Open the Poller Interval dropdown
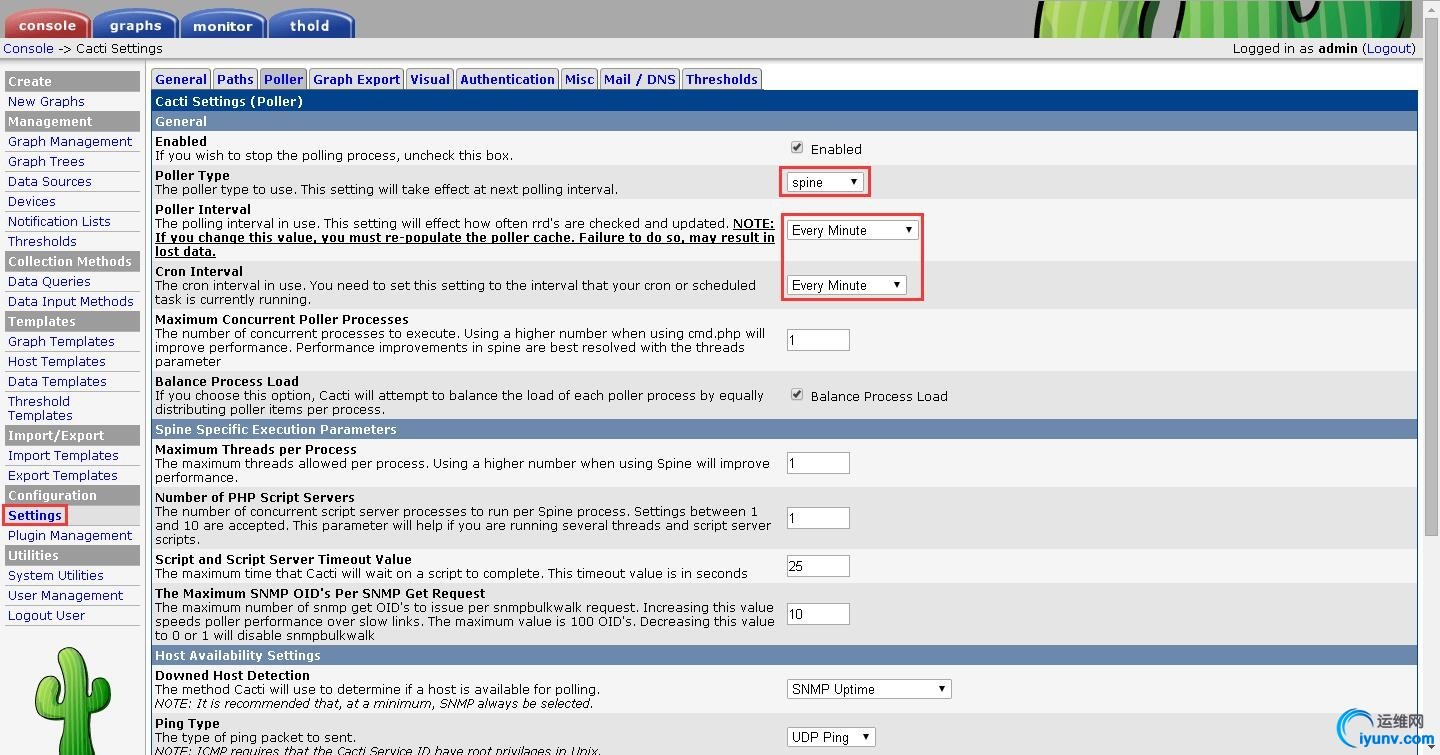Screen dimensions: 1440x755 point(852,230)
